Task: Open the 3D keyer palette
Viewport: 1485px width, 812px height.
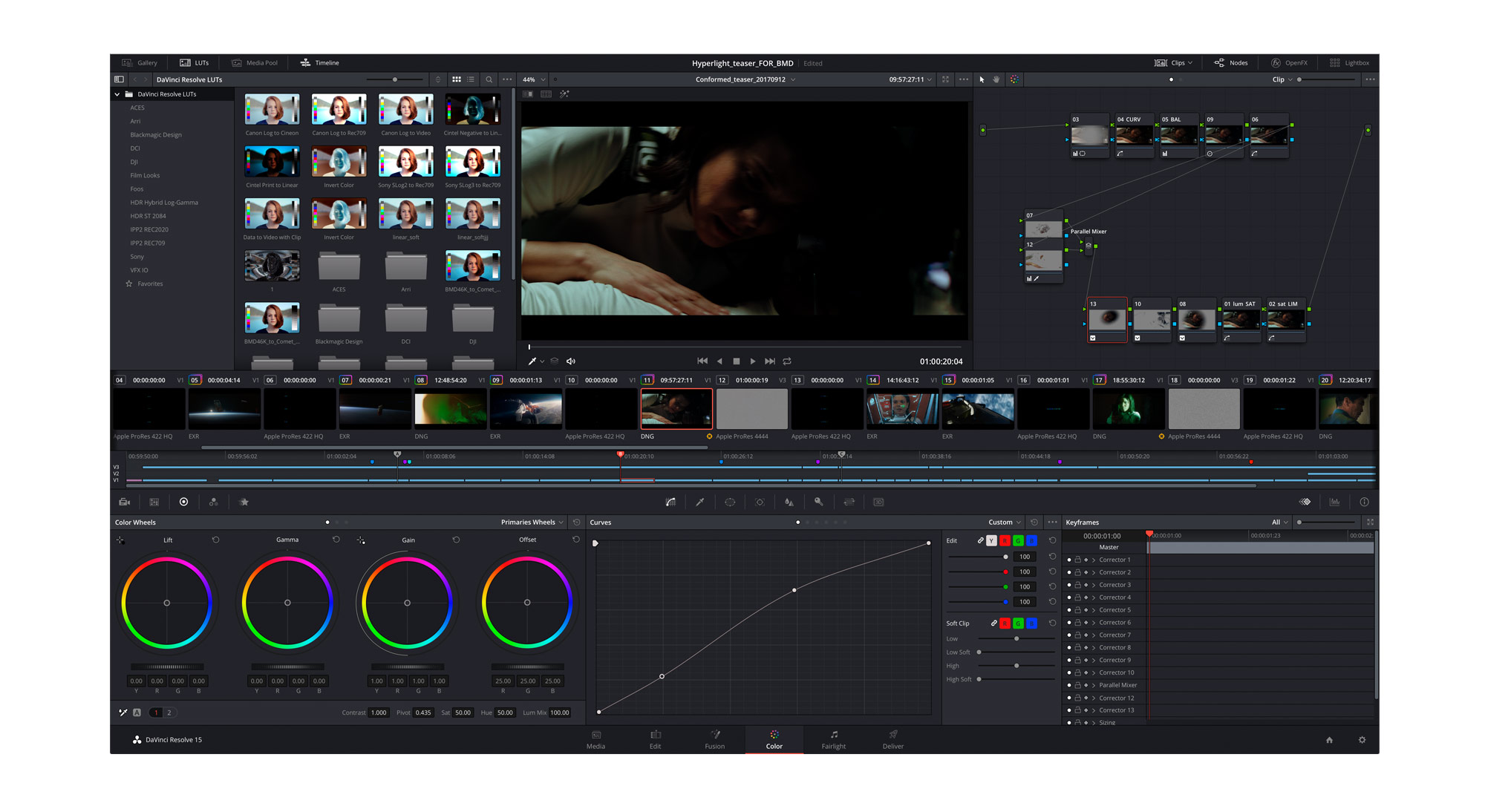Action: click(x=878, y=502)
